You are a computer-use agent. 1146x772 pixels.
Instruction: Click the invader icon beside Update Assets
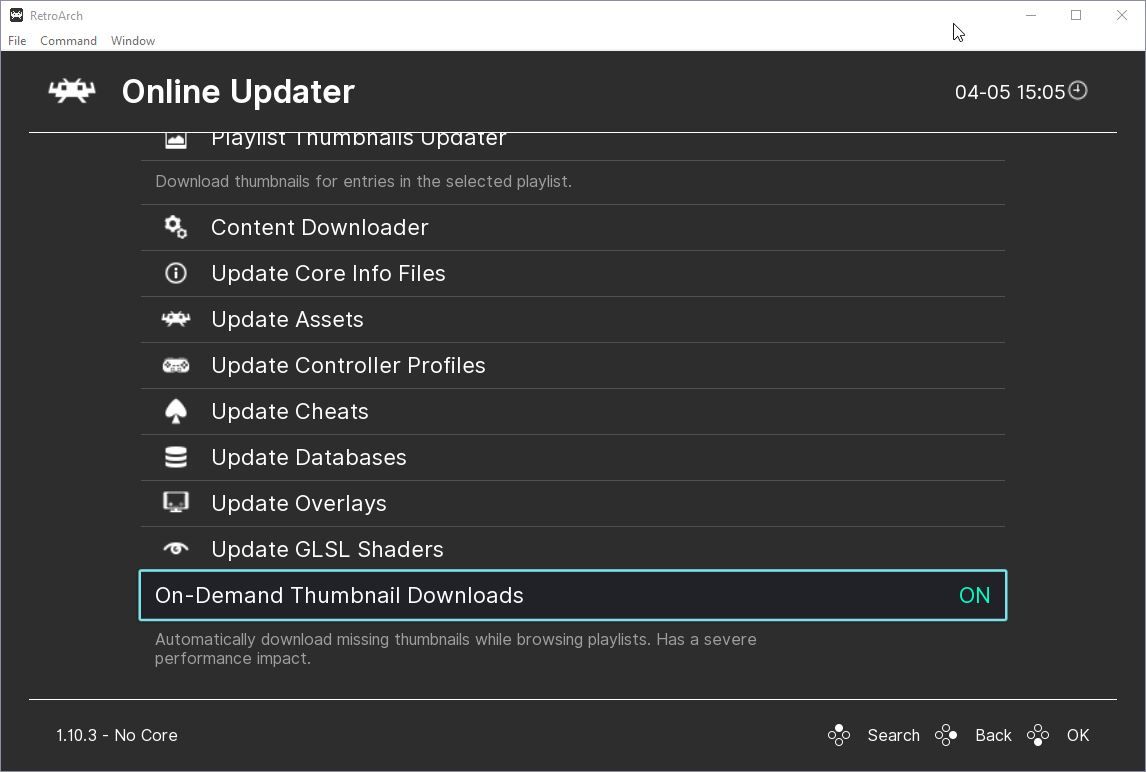pyautogui.click(x=175, y=319)
